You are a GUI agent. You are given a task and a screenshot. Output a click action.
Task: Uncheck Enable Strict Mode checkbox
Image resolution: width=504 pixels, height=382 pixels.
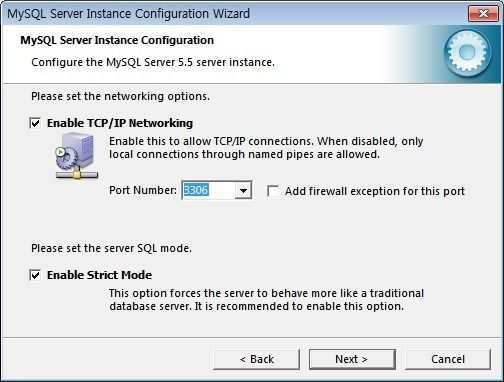35,275
